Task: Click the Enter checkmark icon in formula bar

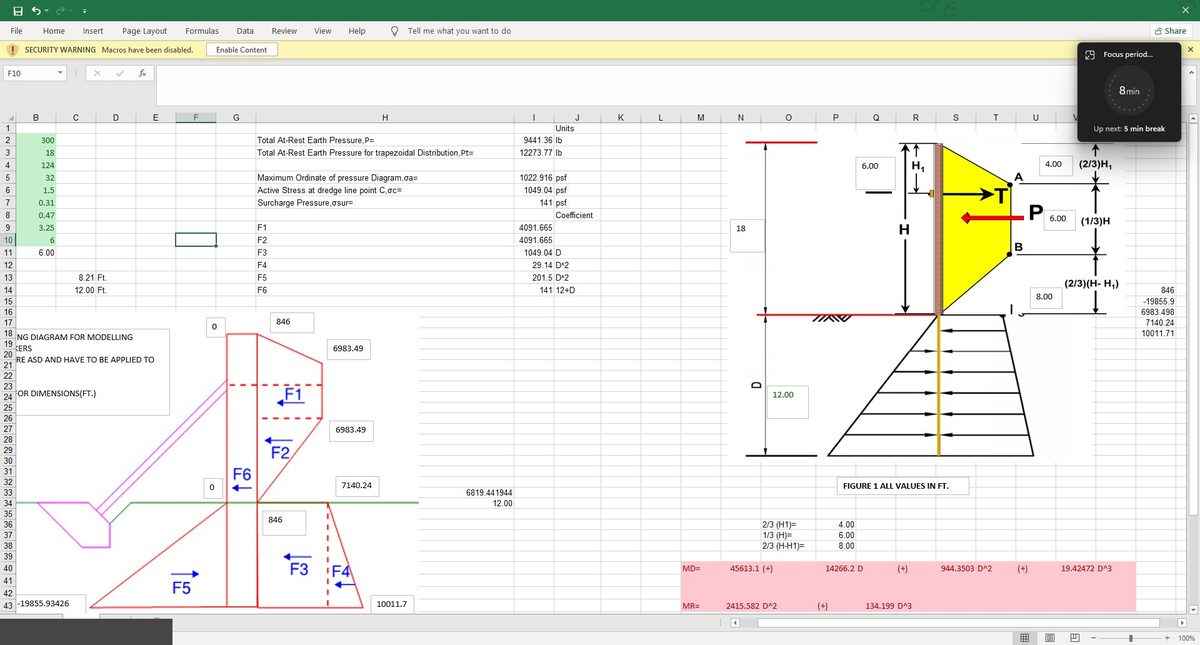Action: pos(120,73)
